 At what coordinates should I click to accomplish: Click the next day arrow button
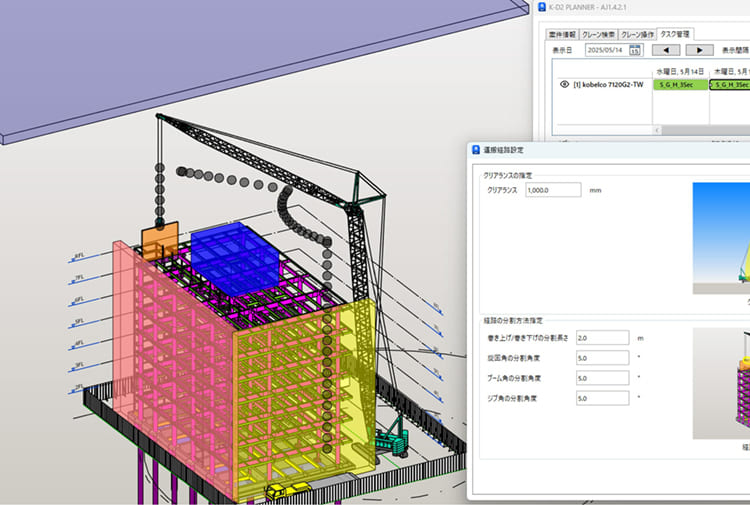[x=700, y=50]
